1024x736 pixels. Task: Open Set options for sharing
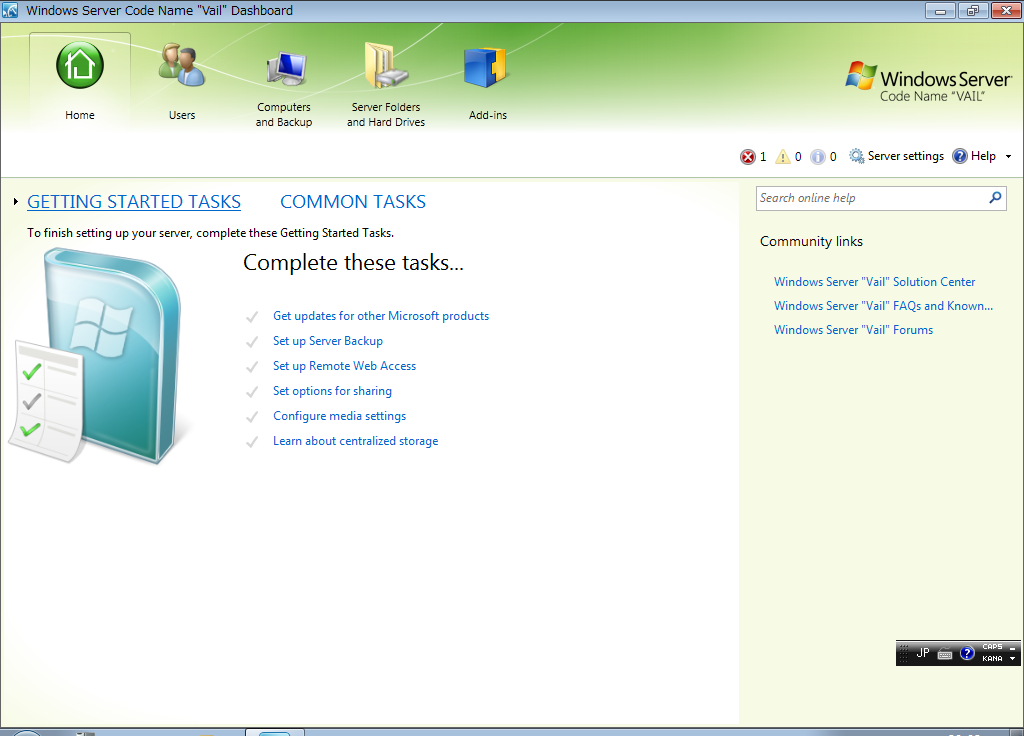click(x=332, y=391)
